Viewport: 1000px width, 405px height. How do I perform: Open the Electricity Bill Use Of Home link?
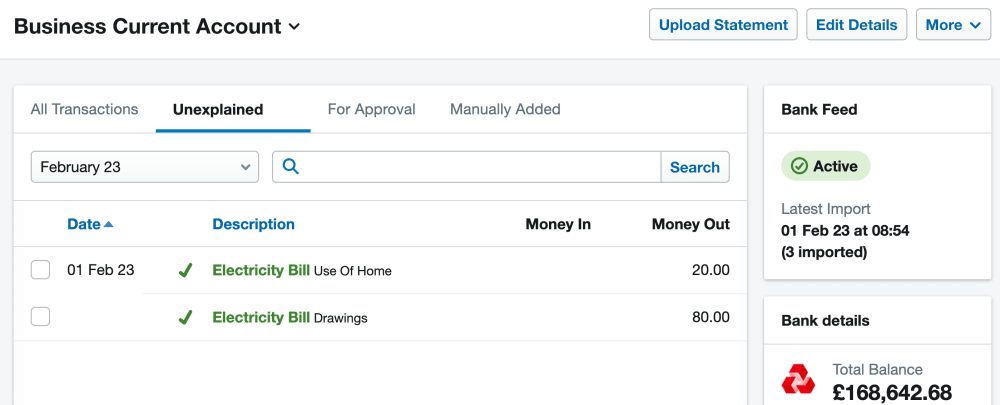coord(261,270)
